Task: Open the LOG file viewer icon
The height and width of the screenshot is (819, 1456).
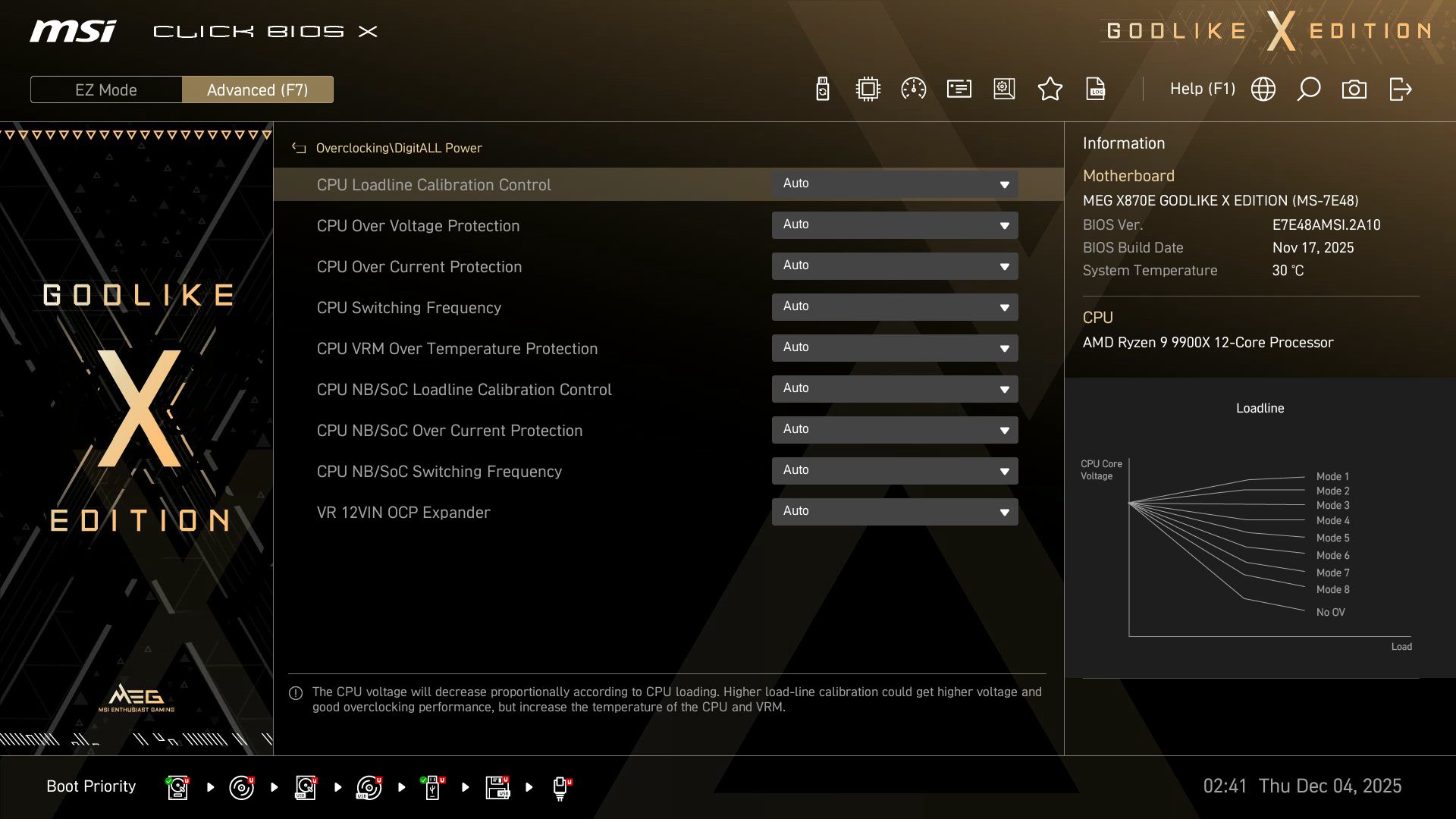Action: [x=1095, y=89]
